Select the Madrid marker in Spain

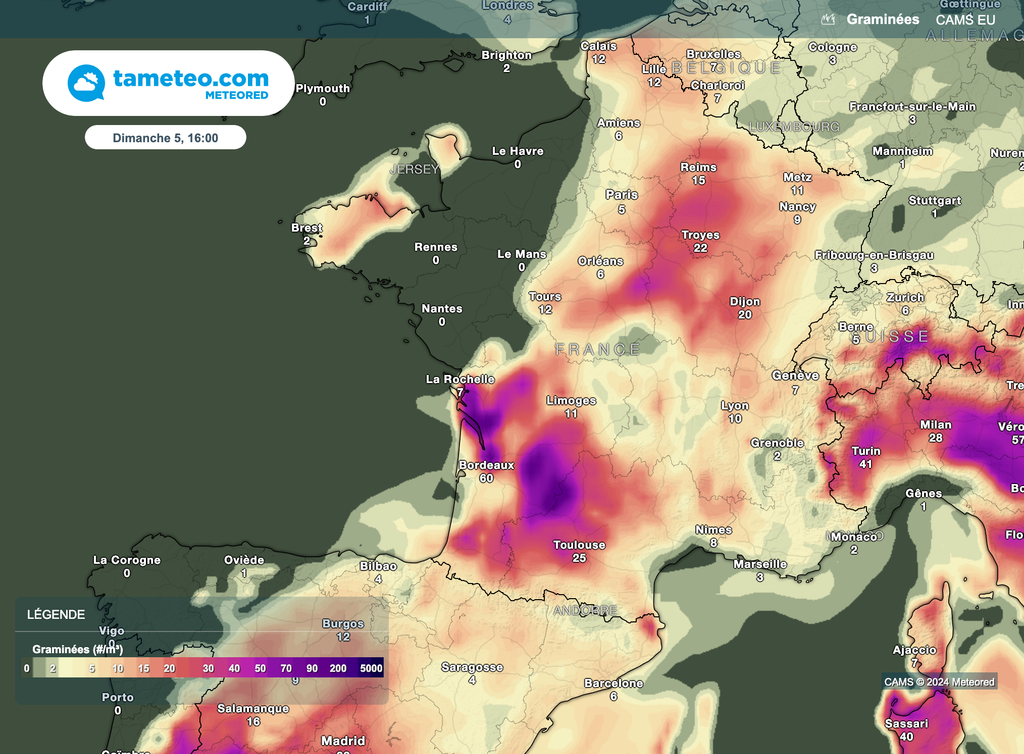[x=343, y=740]
